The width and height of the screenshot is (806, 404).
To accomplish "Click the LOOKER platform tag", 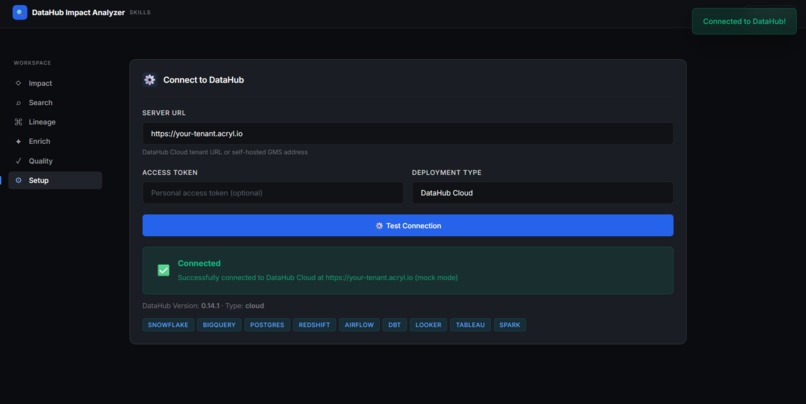I will [x=428, y=325].
